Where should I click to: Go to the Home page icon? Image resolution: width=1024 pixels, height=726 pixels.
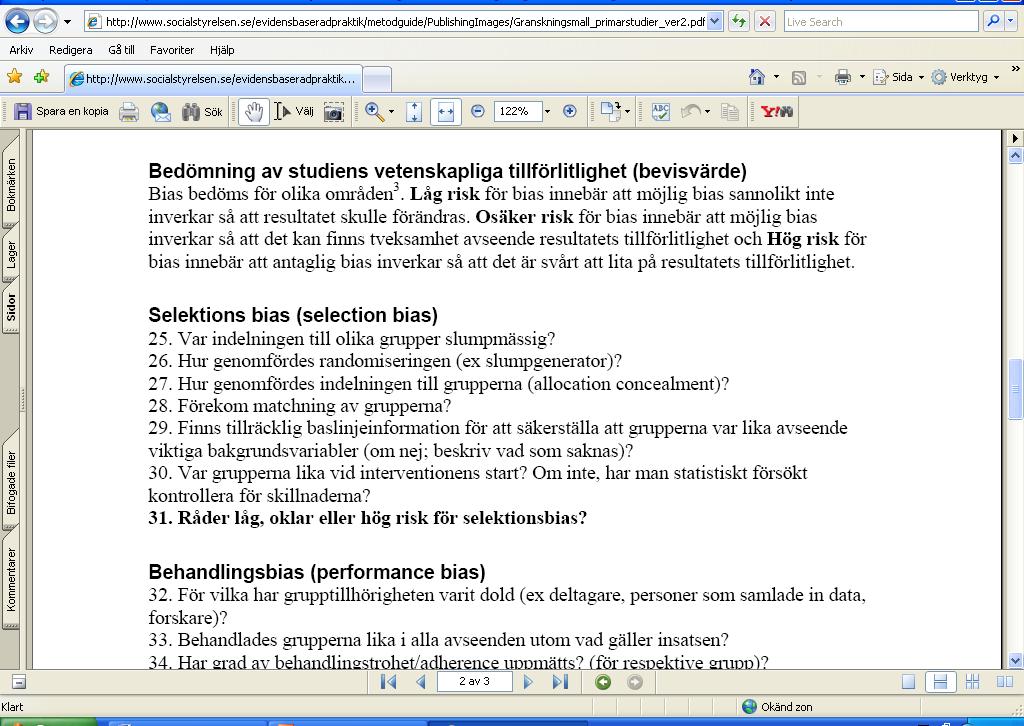pyautogui.click(x=757, y=77)
